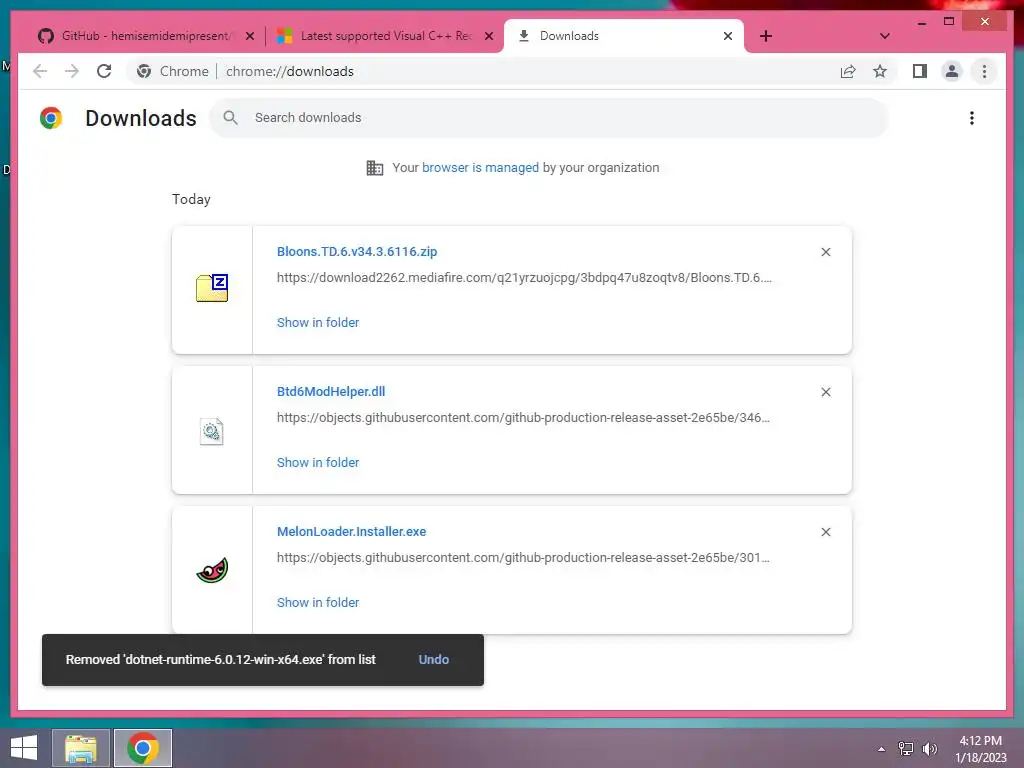Screen dimensions: 1024x768
Task: Undo removal of dotnet-runtime download
Action: click(434, 660)
